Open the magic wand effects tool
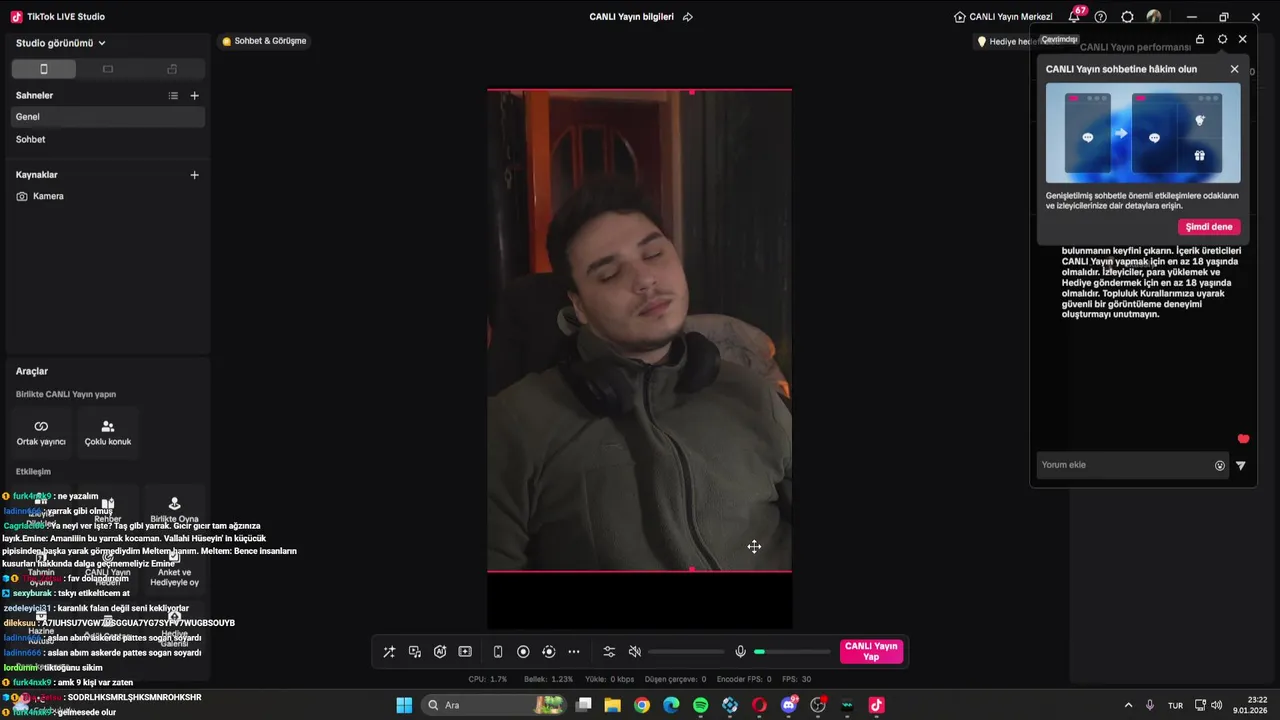1280x720 pixels. (389, 652)
